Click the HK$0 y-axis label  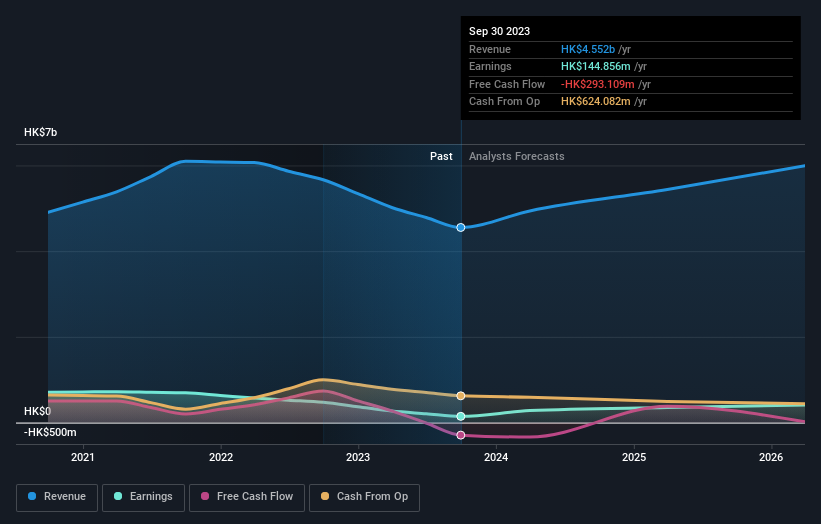(x=38, y=411)
